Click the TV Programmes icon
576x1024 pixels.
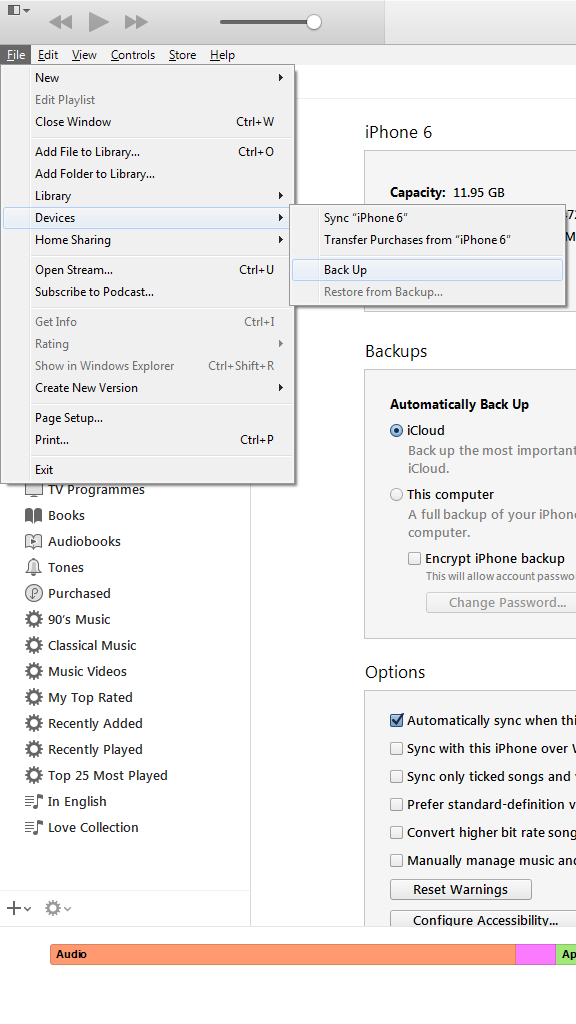[33, 490]
